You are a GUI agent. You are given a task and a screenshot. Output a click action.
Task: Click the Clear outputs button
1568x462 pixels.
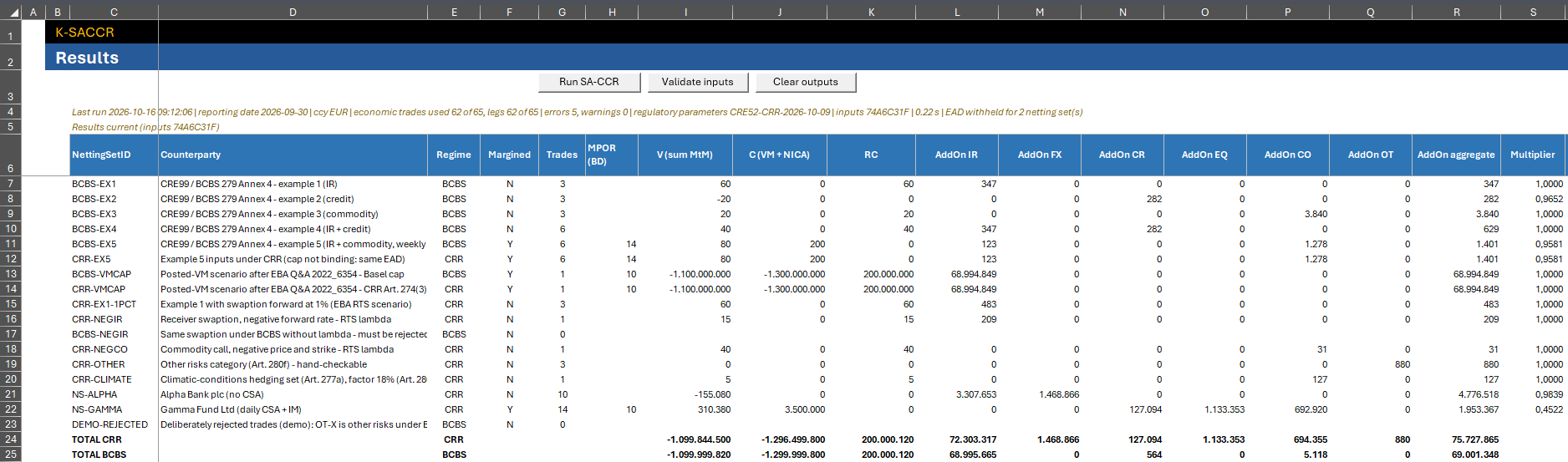806,82
